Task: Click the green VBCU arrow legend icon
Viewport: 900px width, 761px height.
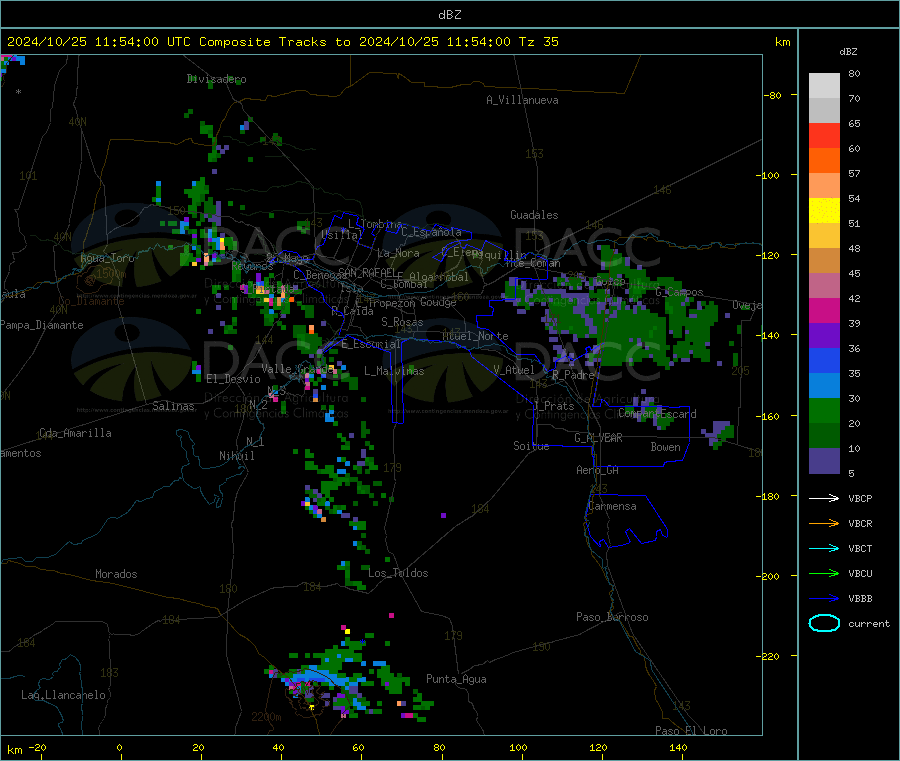Action: (824, 573)
